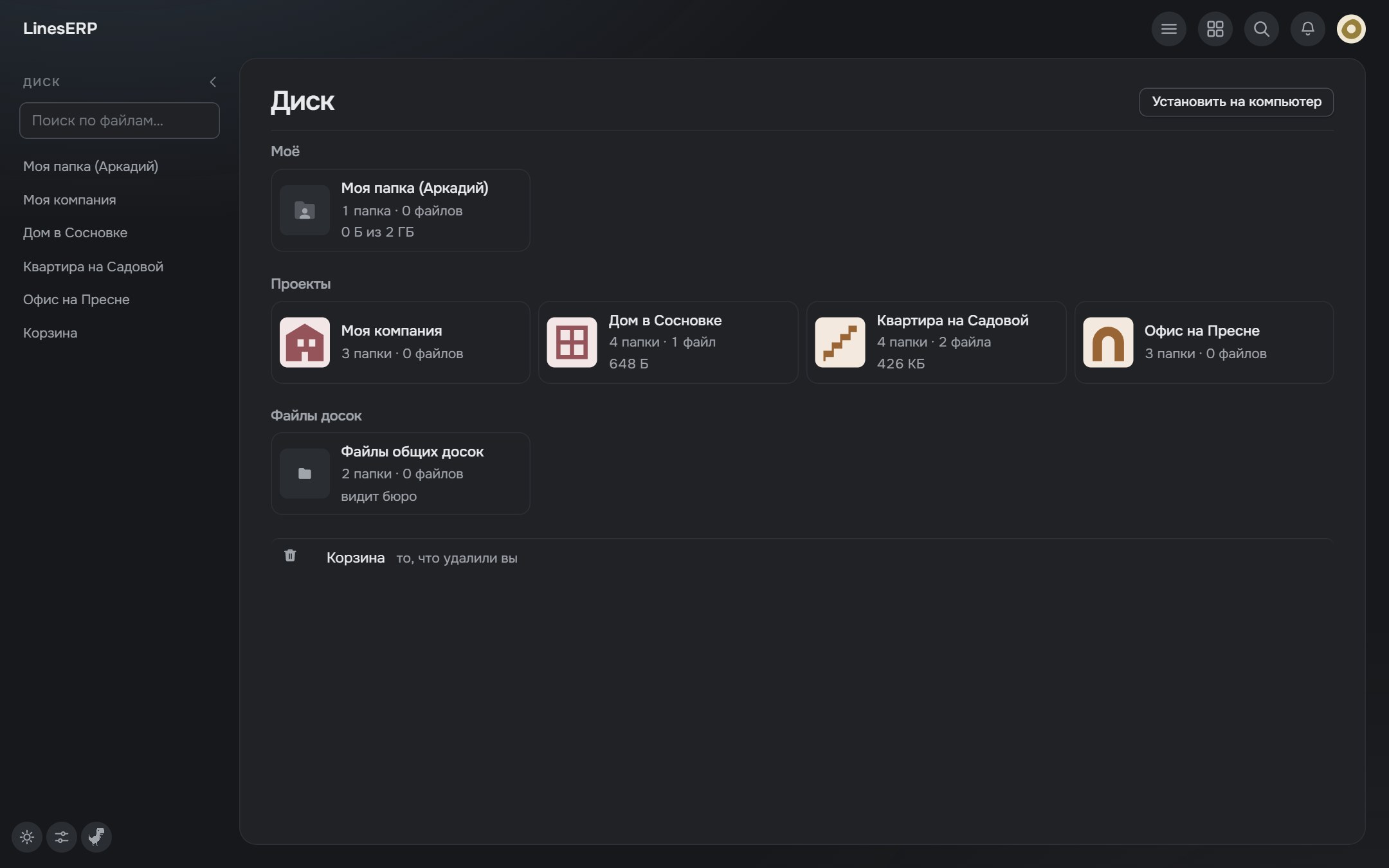Viewport: 1389px width, 868px height.
Task: Open the Дом в Сосновке card title
Action: click(665, 321)
